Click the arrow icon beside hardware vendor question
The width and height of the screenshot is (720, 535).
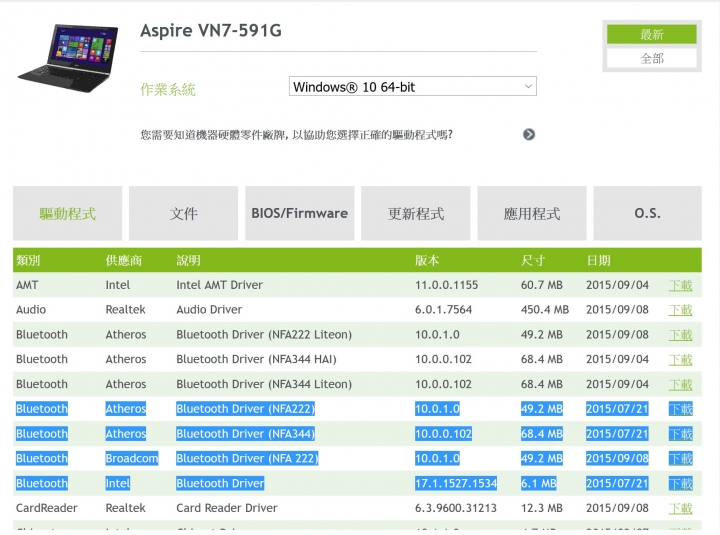pos(529,134)
